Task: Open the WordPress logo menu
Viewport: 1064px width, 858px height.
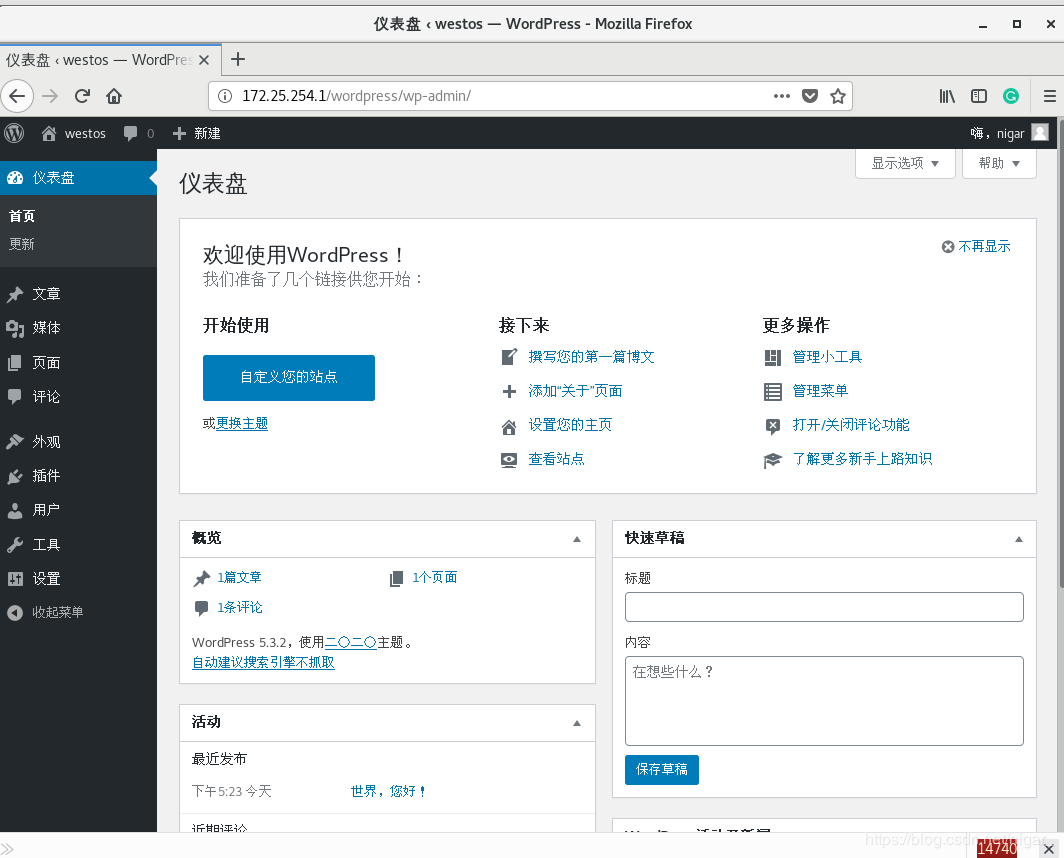Action: (x=14, y=133)
